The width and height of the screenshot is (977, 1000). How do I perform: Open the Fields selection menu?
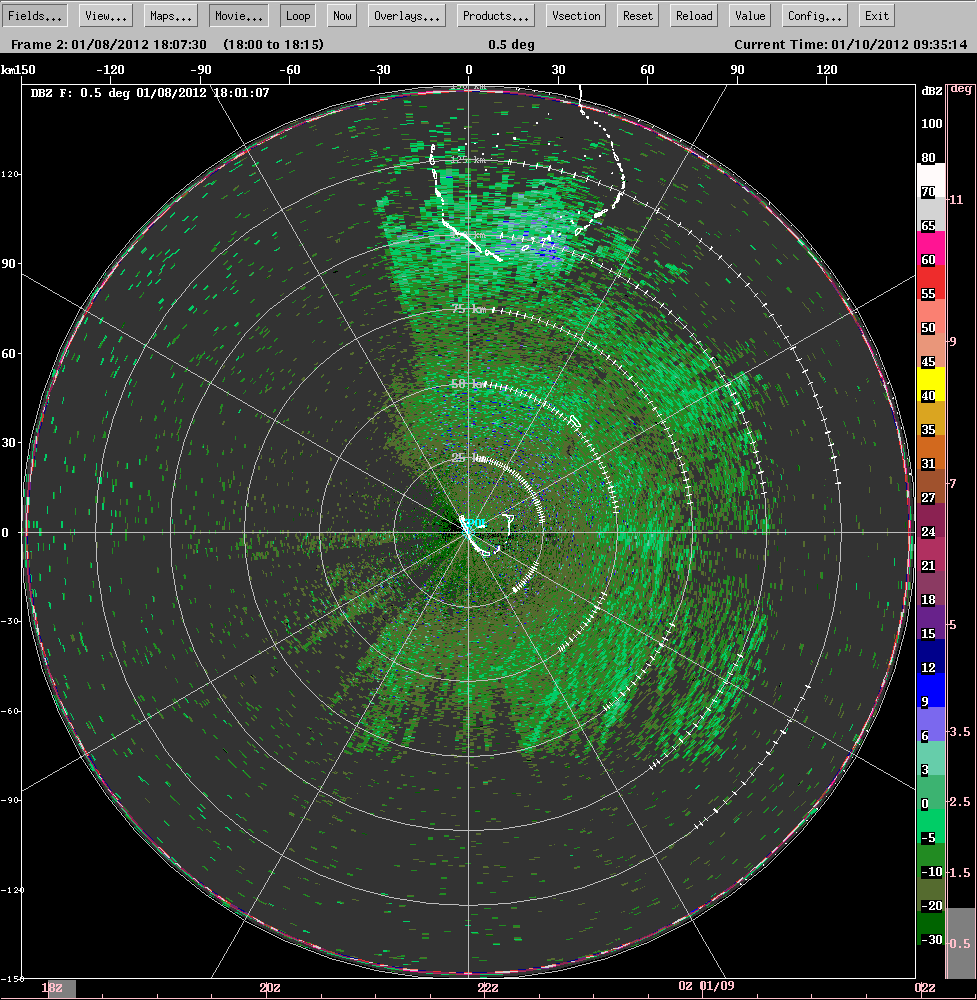[x=35, y=15]
